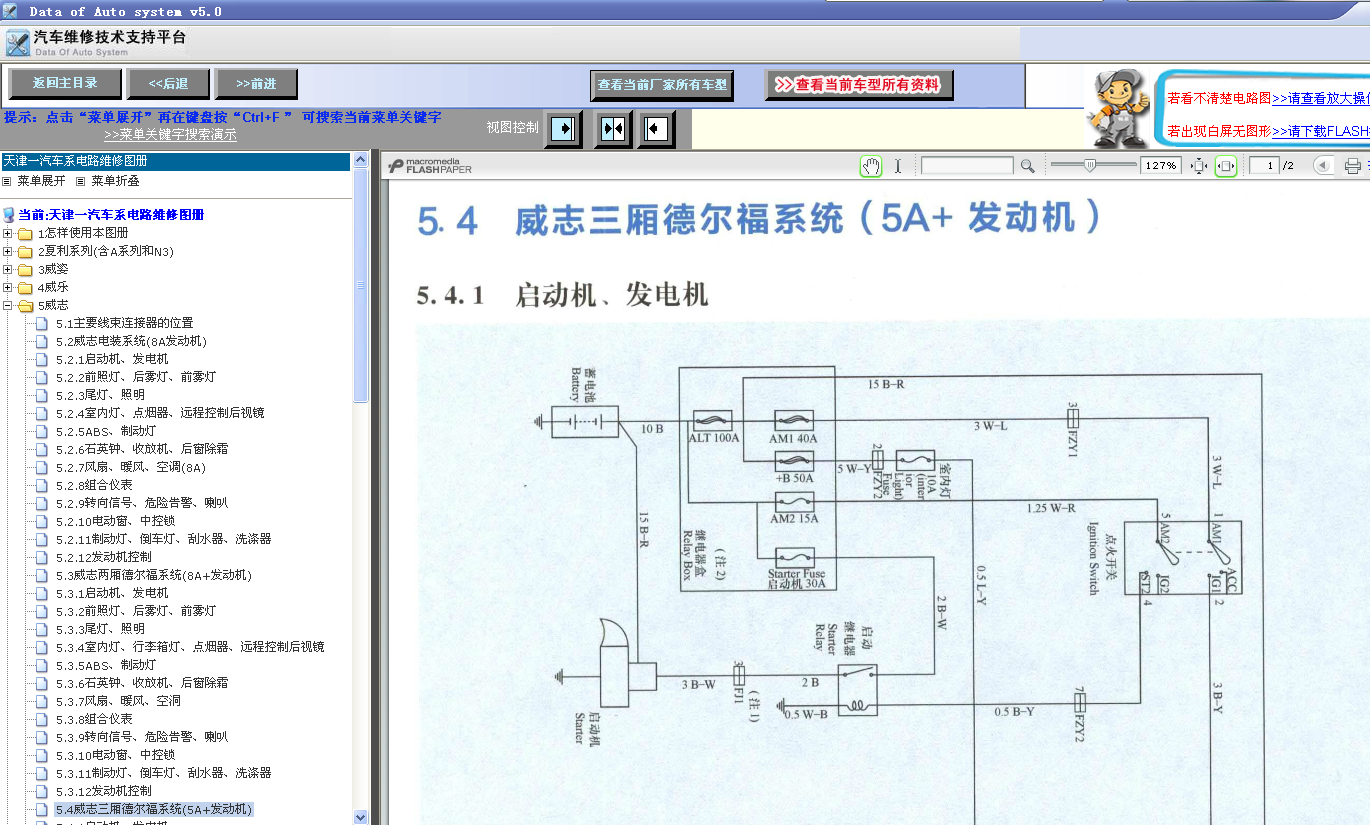Screen dimensions: 1370x825
Task: Open the >>请下载FLASH link
Action: [x=1321, y=131]
